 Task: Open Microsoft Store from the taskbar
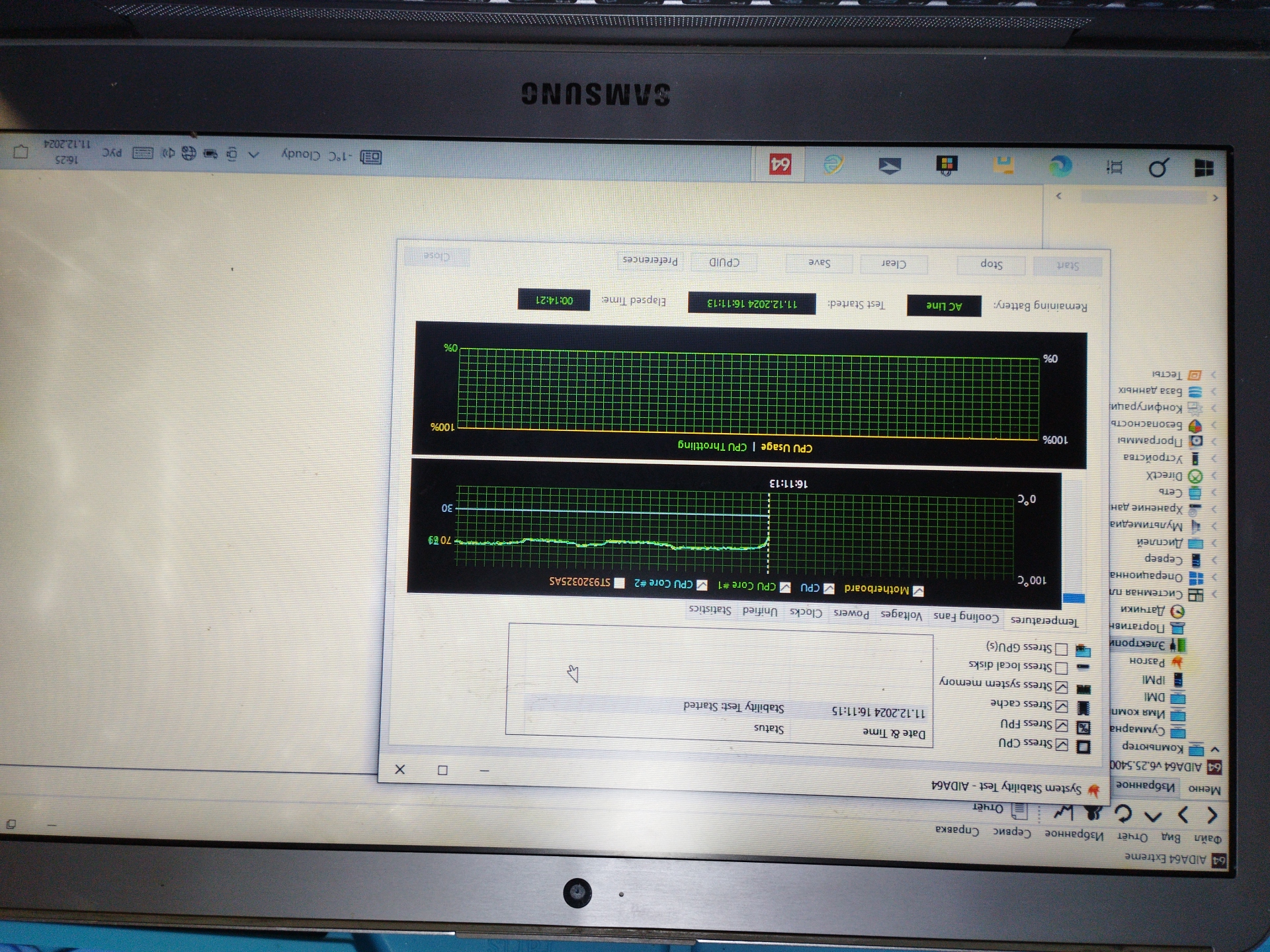(x=947, y=165)
